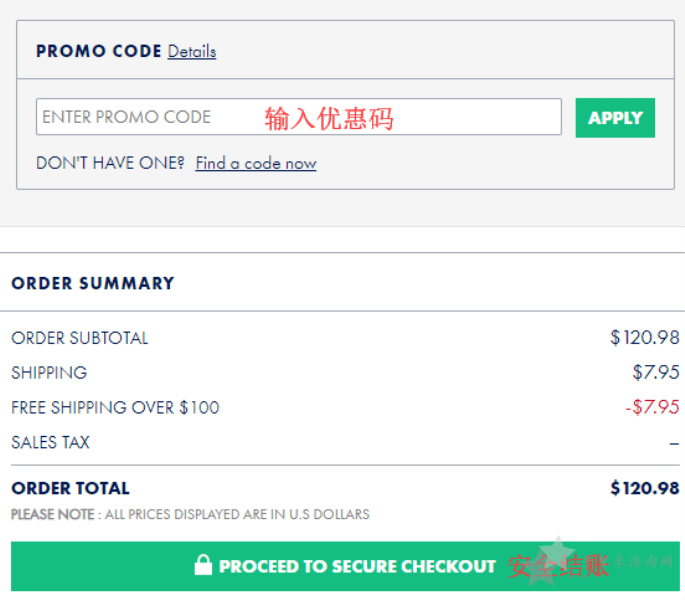Click the Sales Tax dash value
The width and height of the screenshot is (685, 600).
(675, 444)
